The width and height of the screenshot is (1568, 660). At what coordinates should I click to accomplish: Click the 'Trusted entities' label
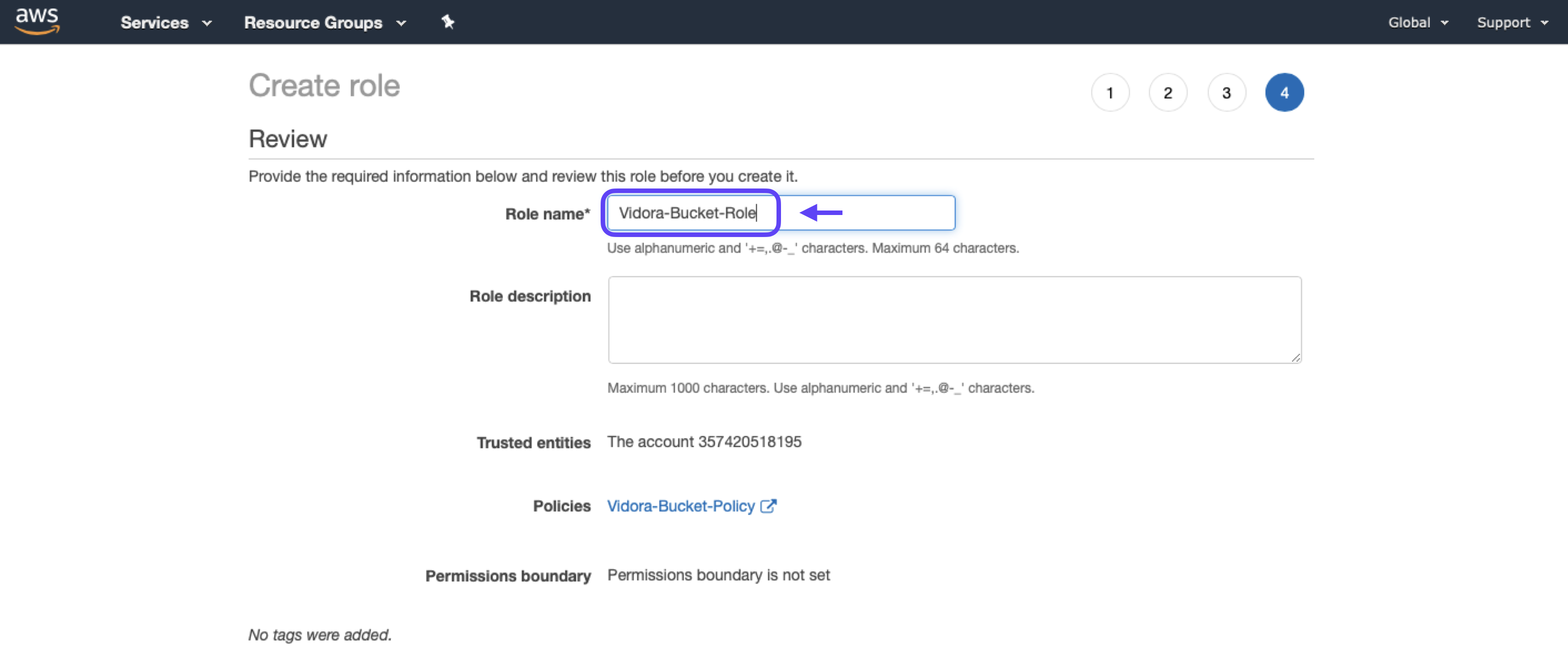point(533,442)
